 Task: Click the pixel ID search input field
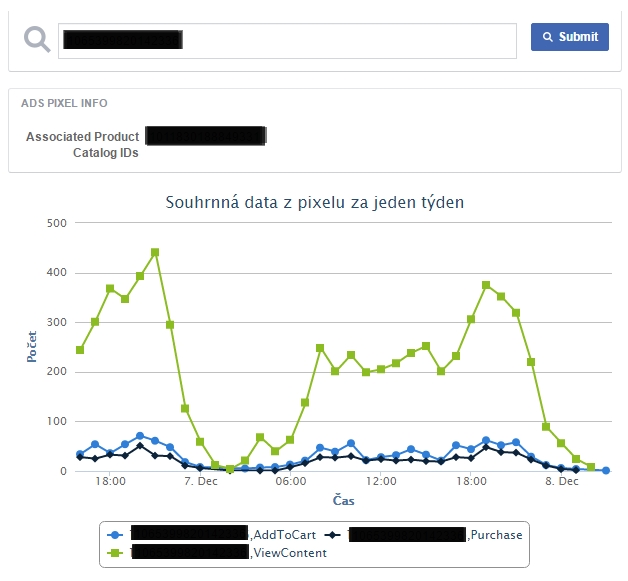tap(287, 41)
